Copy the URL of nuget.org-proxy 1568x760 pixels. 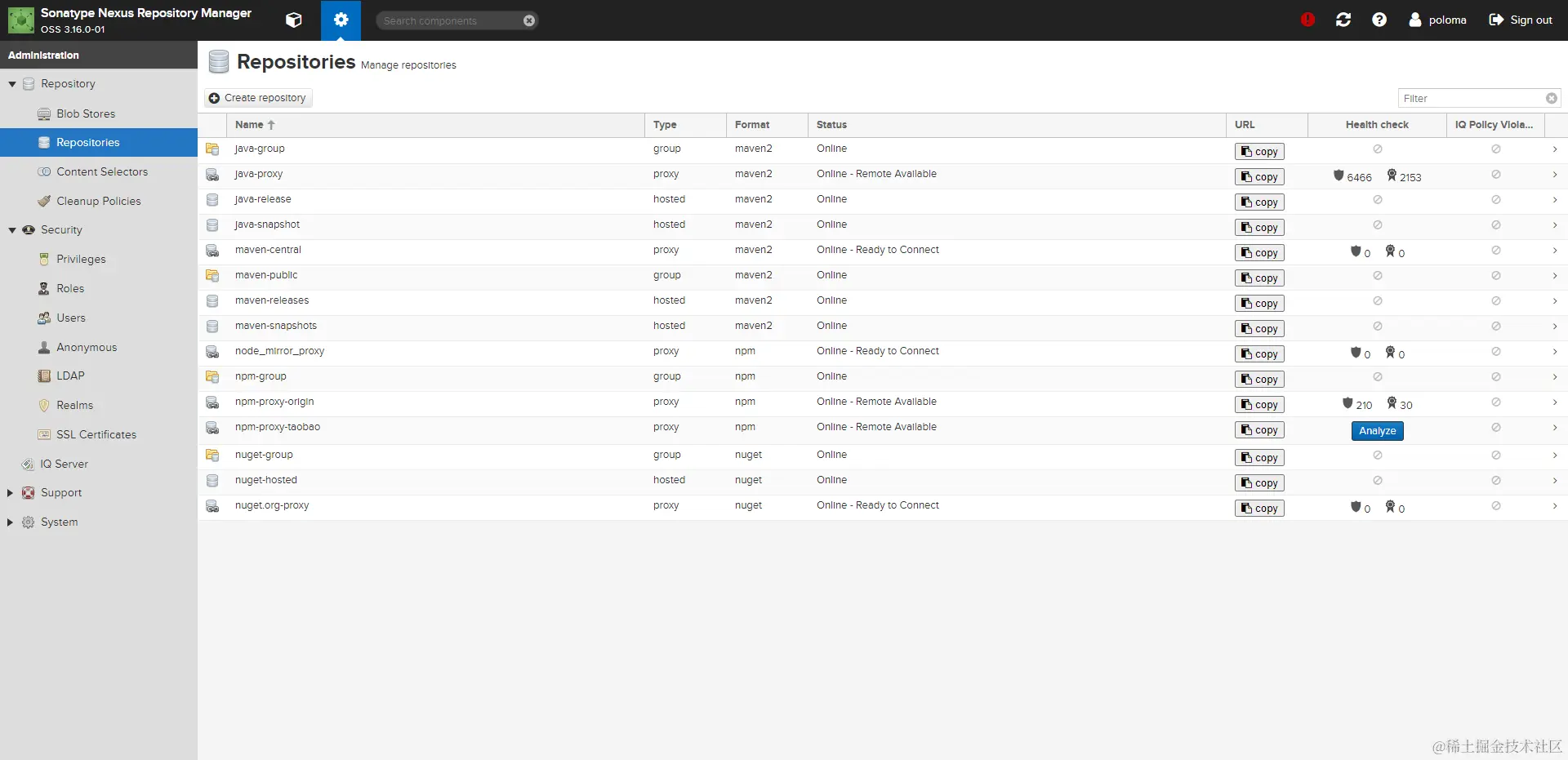[1259, 509]
